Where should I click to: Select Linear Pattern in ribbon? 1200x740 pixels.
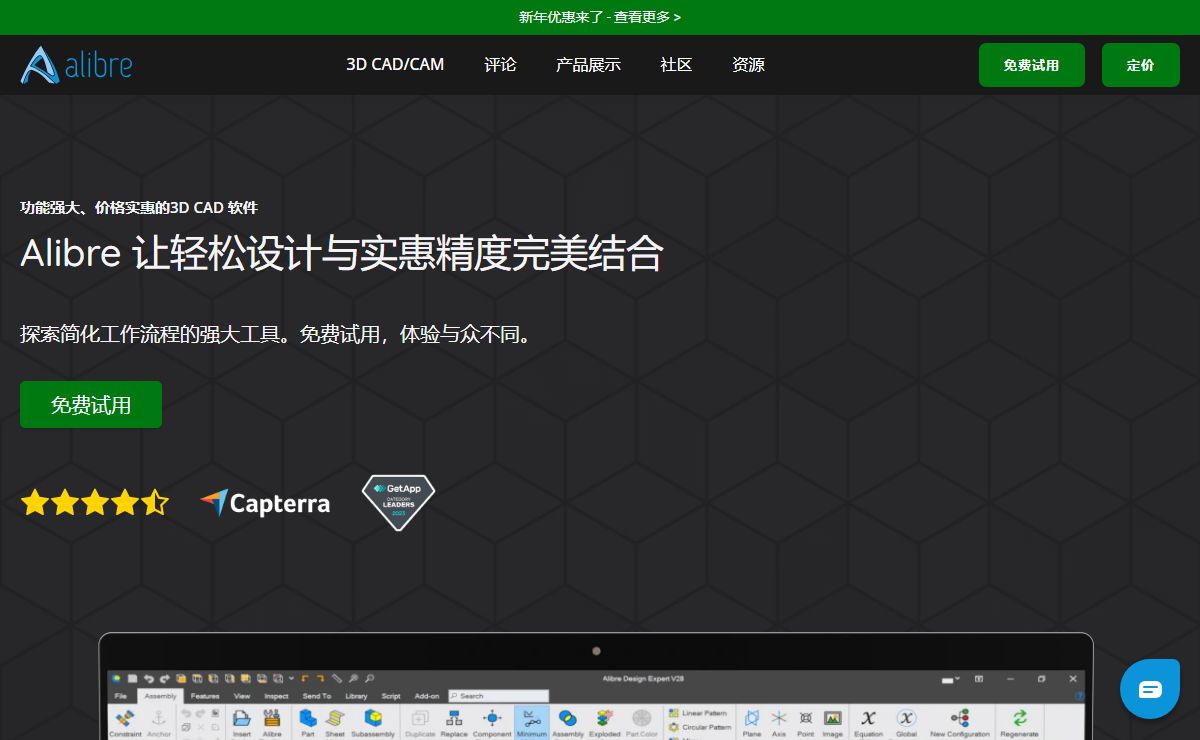(697, 713)
